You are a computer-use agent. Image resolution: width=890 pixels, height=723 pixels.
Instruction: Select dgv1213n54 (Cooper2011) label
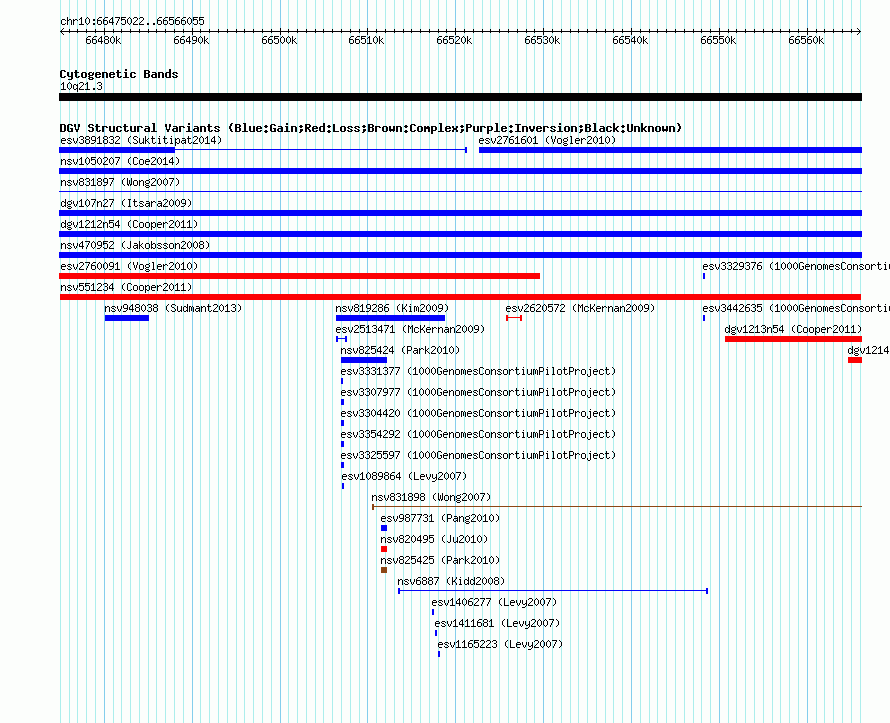pos(793,329)
